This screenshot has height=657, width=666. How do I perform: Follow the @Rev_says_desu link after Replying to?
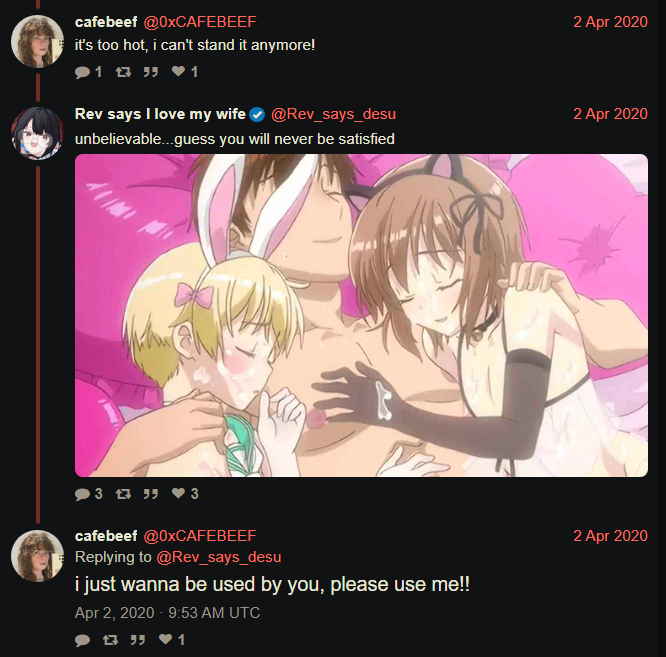click(219, 557)
